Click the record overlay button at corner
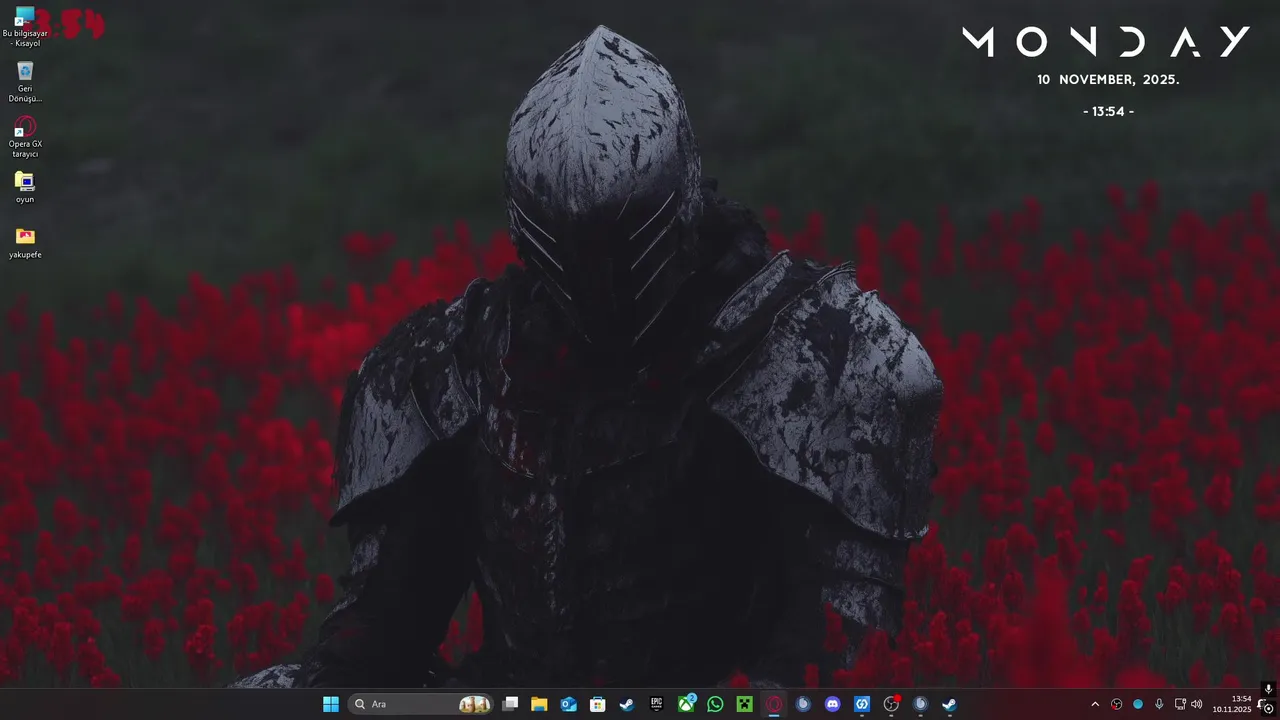1280x720 pixels. (1268, 708)
